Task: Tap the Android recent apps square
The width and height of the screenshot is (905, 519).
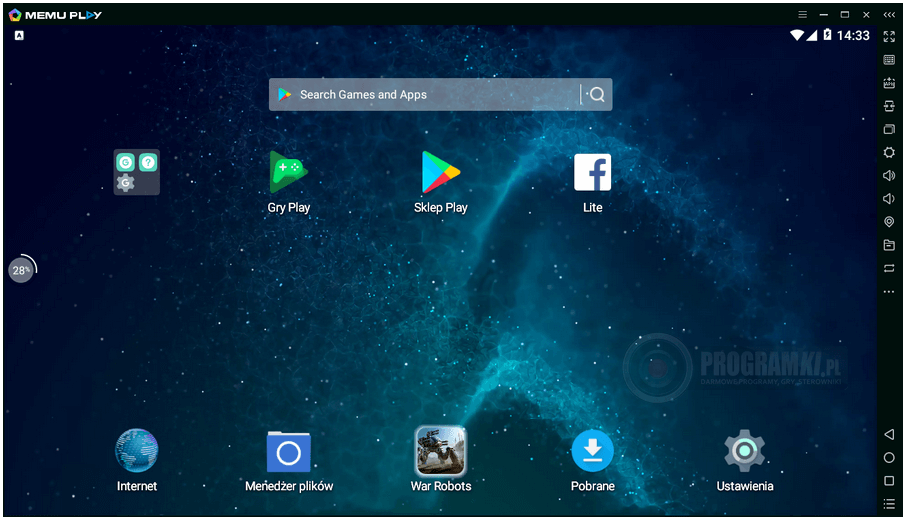Action: click(889, 481)
